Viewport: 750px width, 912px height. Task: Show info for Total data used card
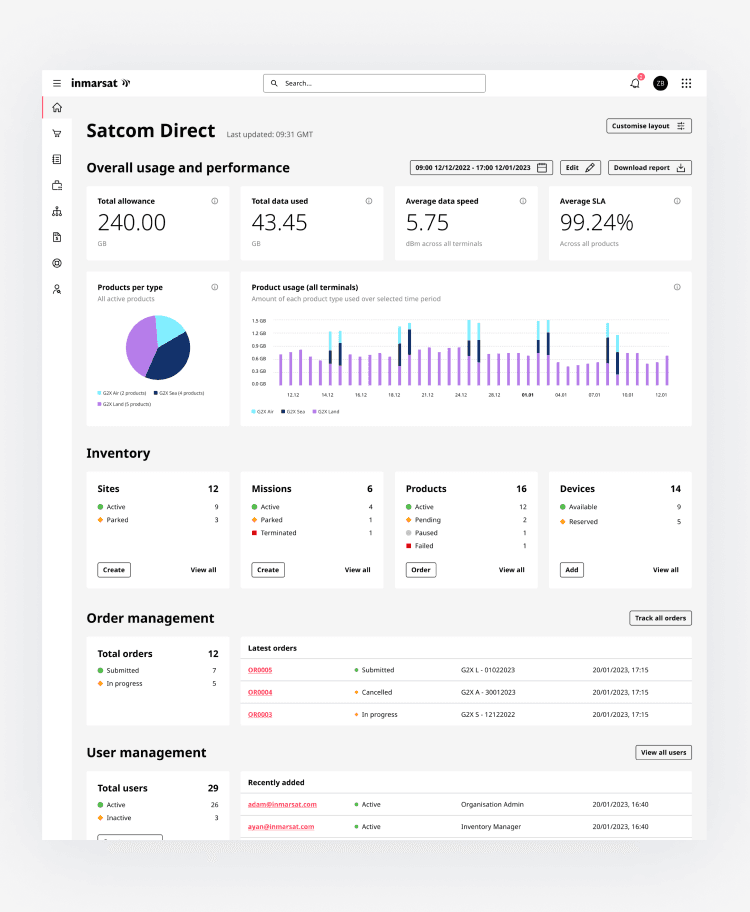click(369, 201)
